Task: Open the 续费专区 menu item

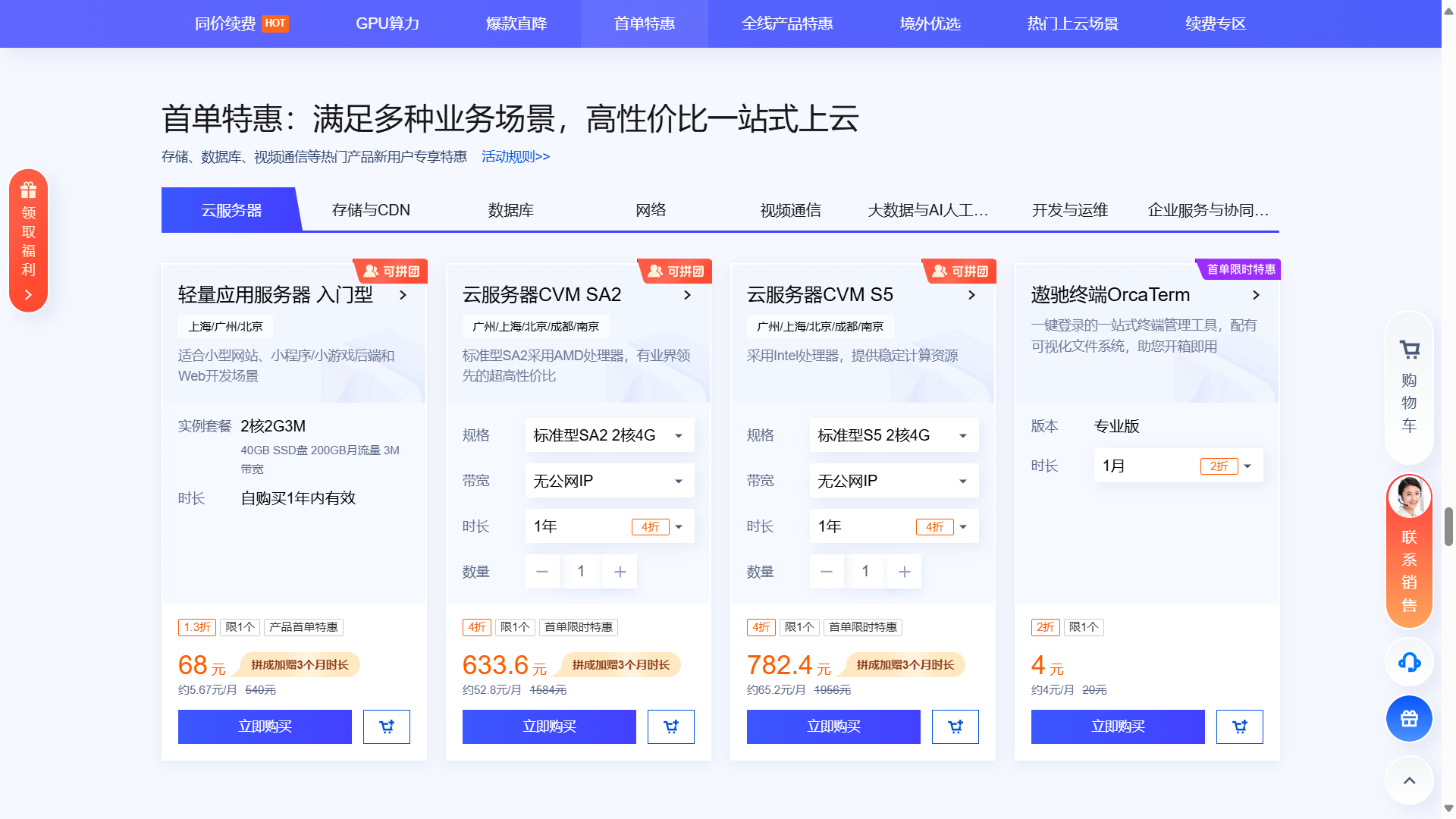Action: [1214, 24]
